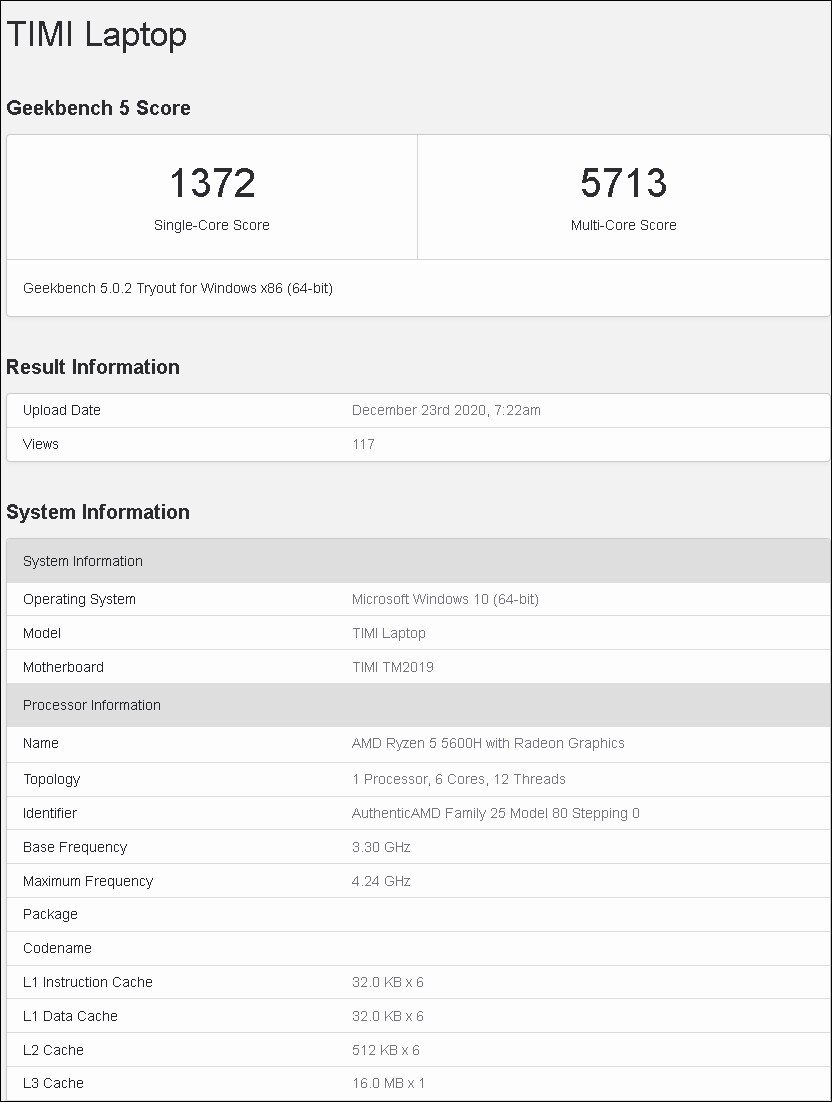Click the Name row label
This screenshot has height=1102, width=832.
41,744
